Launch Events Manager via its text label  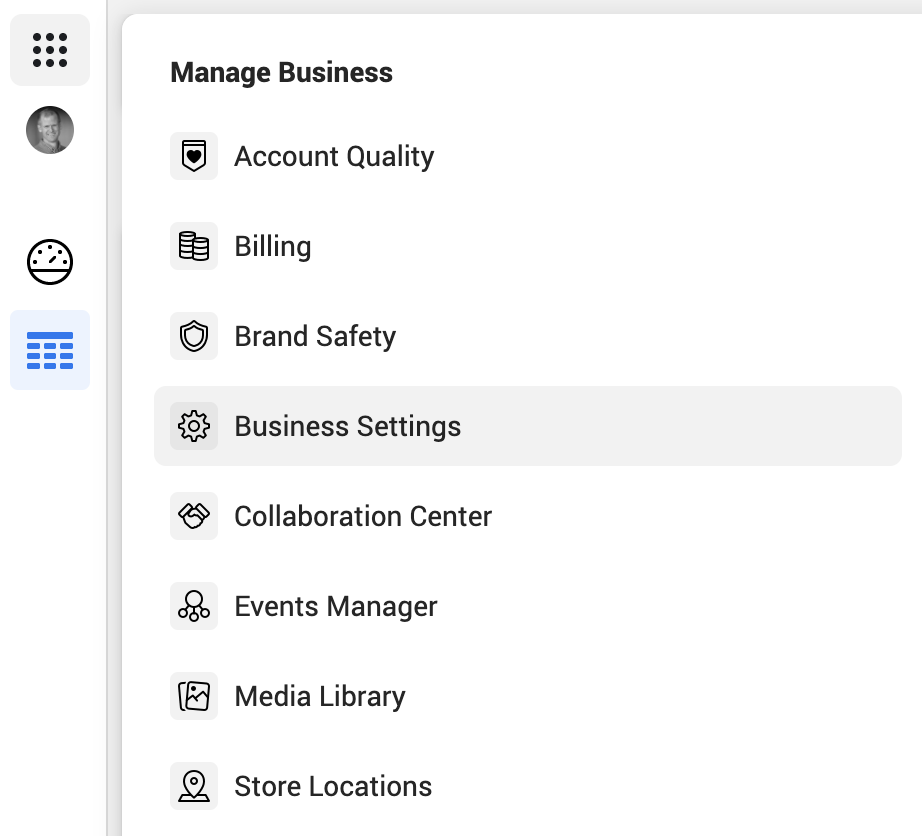pyautogui.click(x=335, y=607)
